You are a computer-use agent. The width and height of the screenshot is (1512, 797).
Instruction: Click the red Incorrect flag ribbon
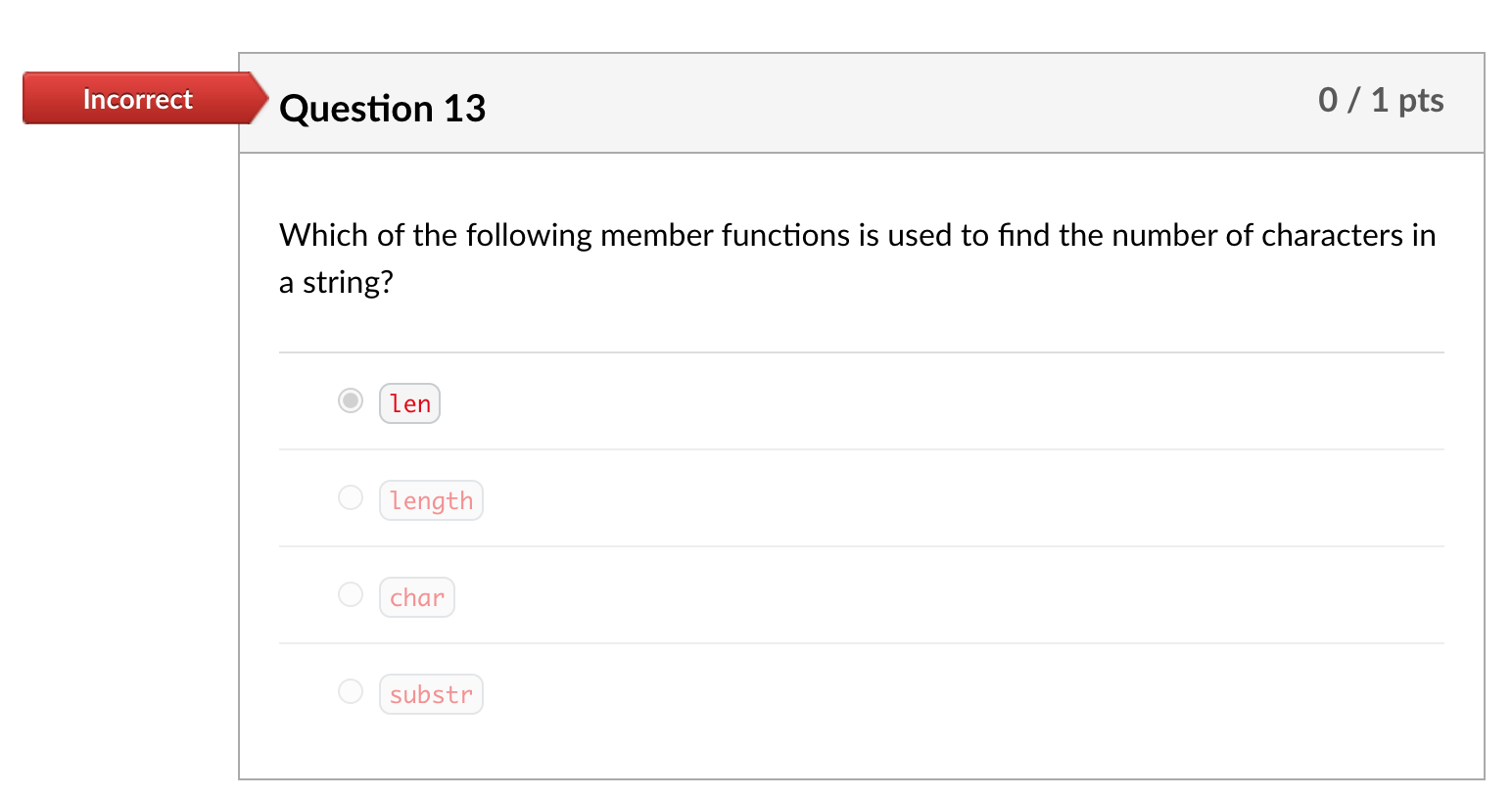point(139,98)
